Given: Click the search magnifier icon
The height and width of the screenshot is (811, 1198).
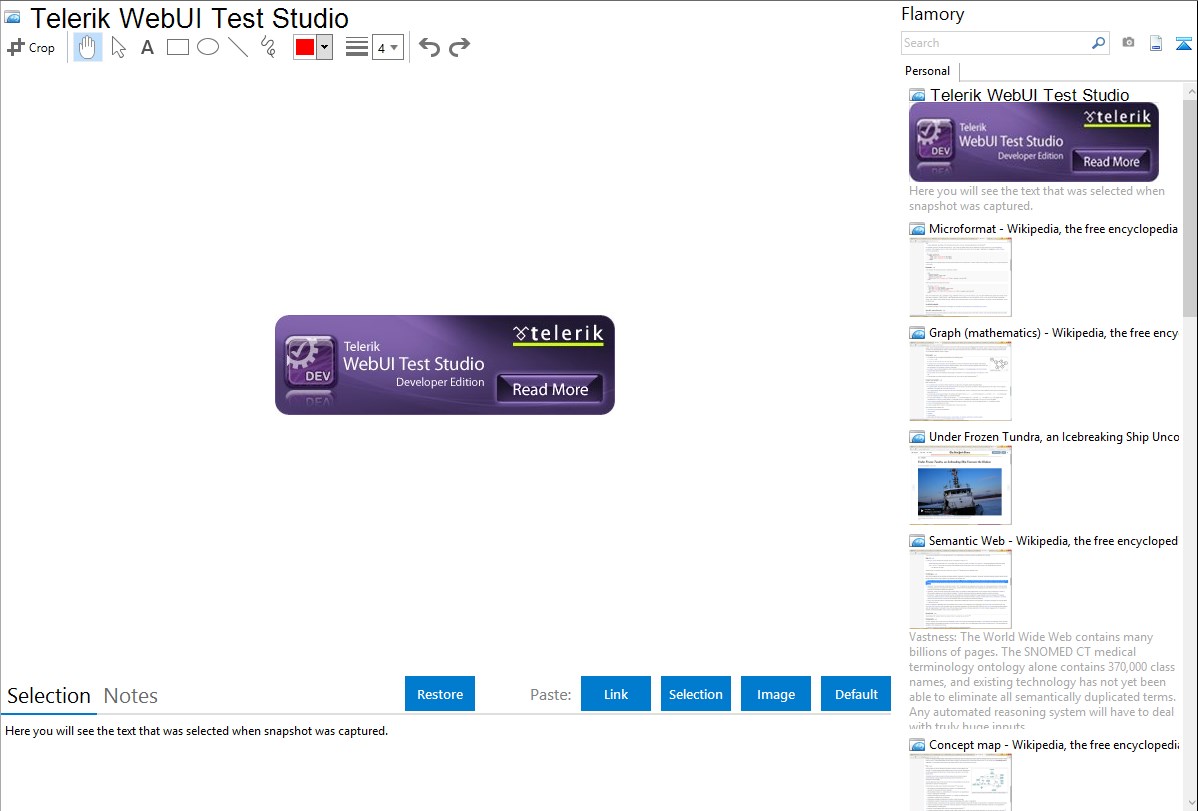Looking at the screenshot, I should tap(1098, 43).
